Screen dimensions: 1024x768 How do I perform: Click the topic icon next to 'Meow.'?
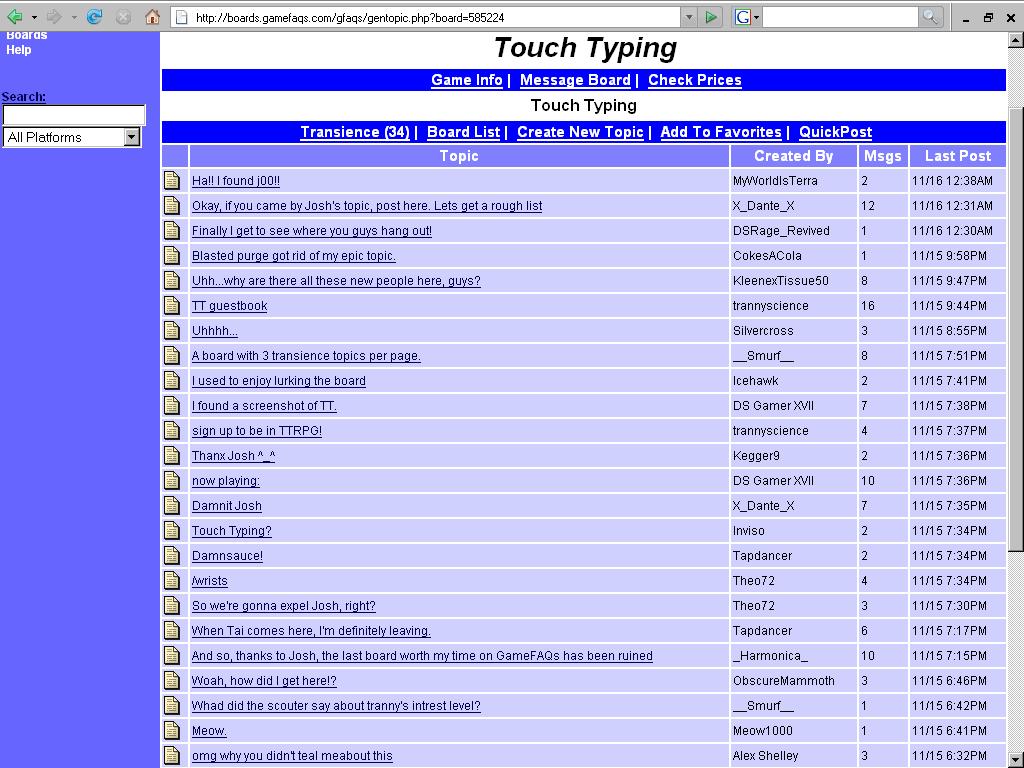point(172,731)
